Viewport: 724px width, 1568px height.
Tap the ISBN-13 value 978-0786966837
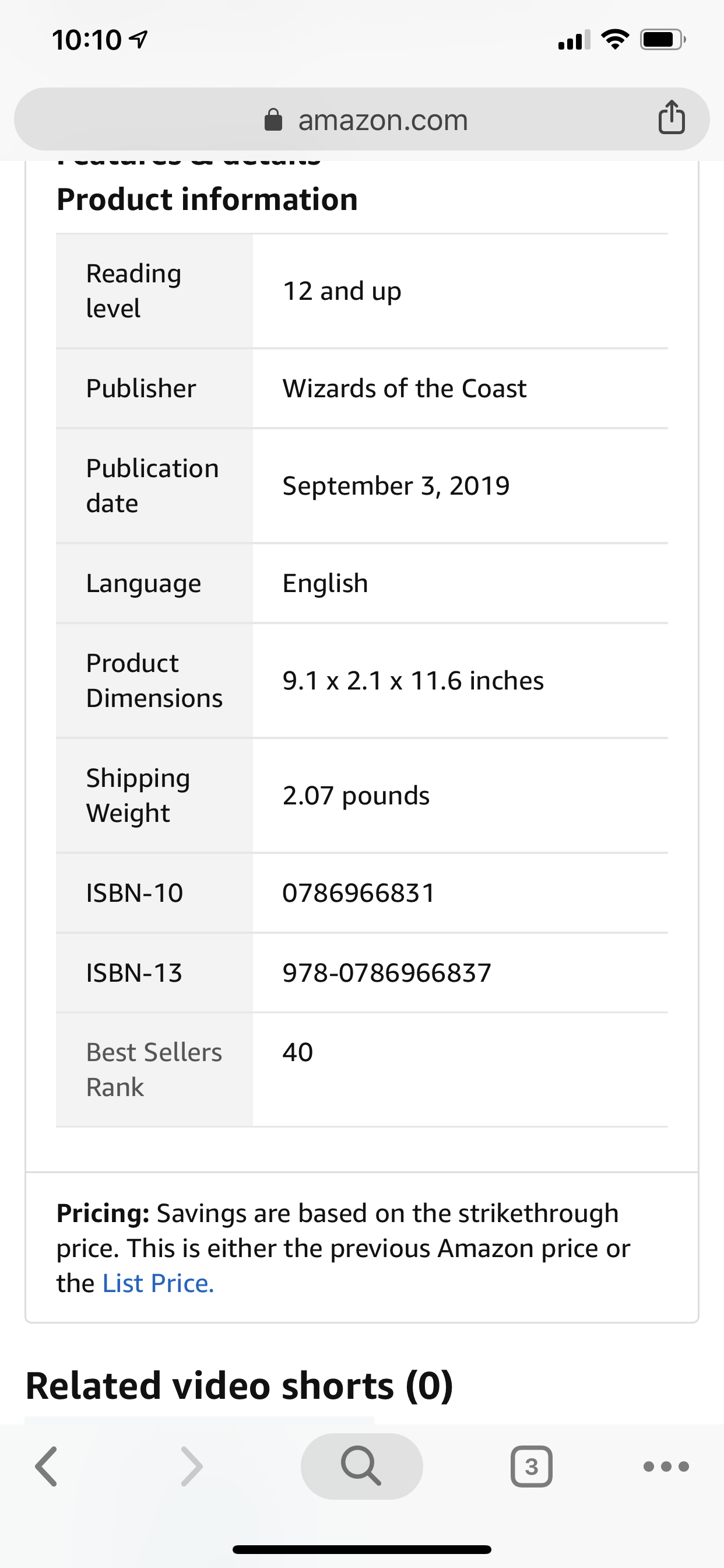click(386, 972)
